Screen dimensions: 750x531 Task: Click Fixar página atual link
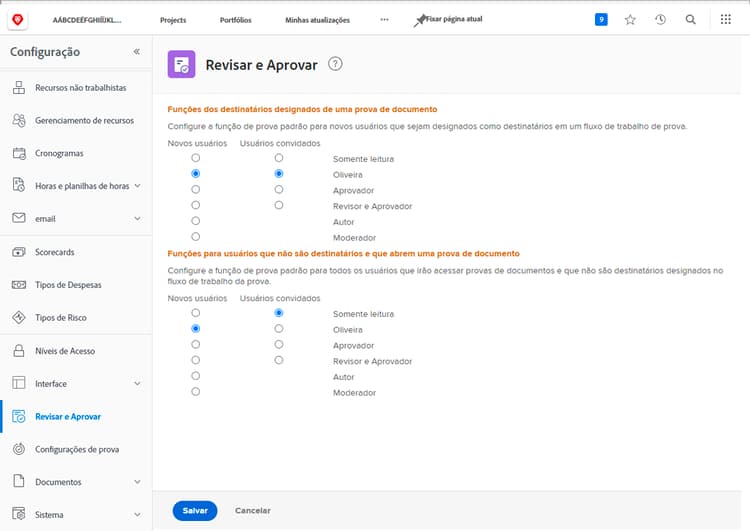click(454, 19)
